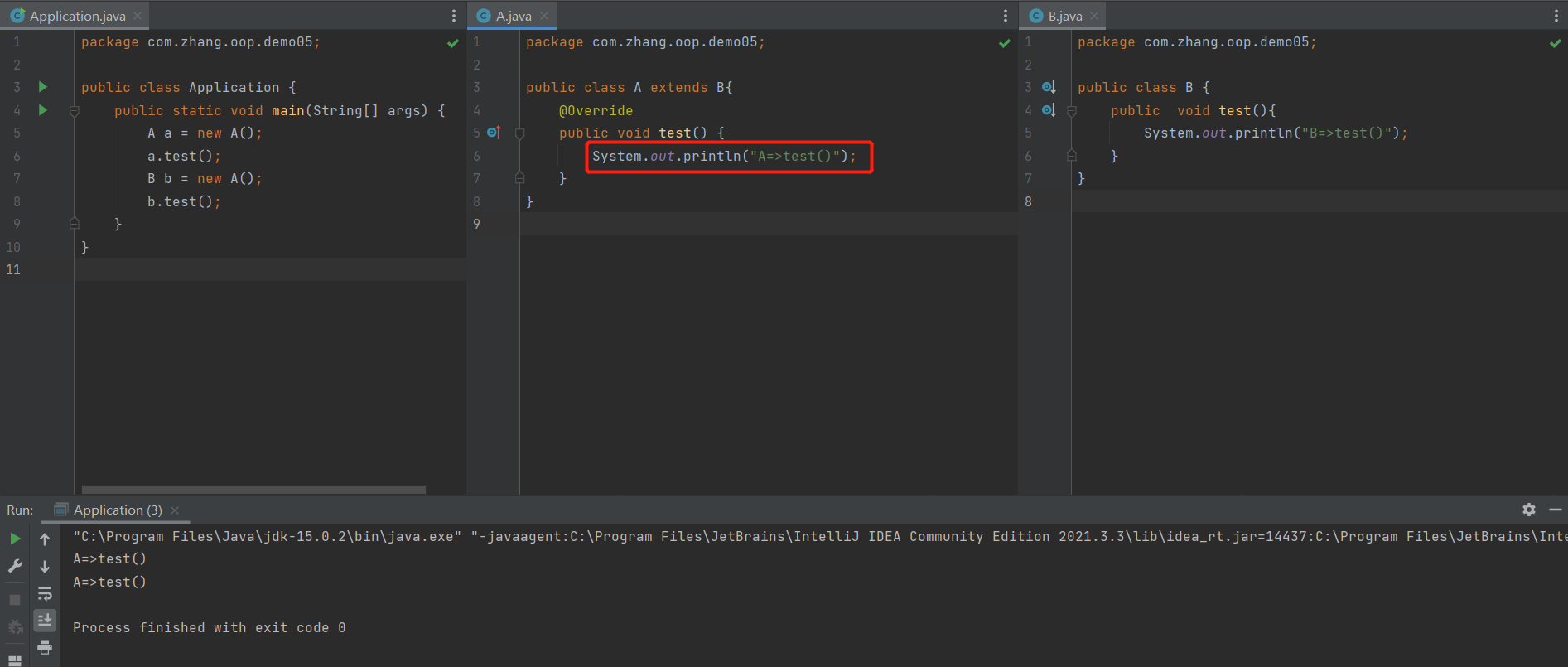Run the main method from its gutter arrow

coord(43,110)
